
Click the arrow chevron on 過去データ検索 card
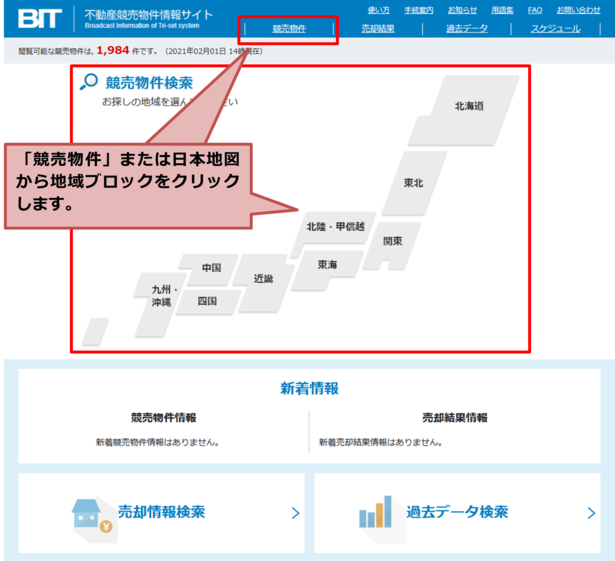(591, 514)
